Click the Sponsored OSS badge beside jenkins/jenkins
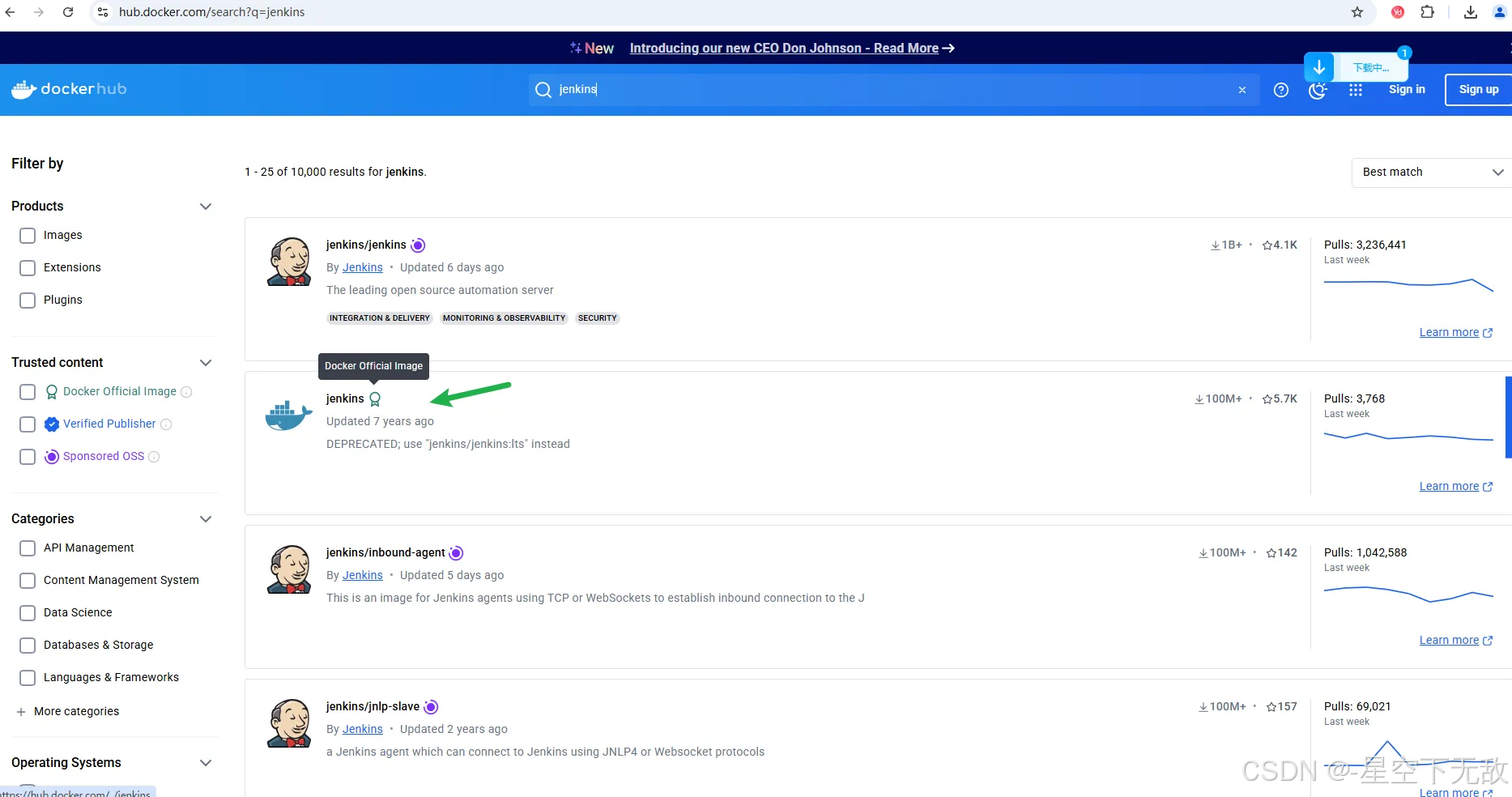 pos(418,245)
